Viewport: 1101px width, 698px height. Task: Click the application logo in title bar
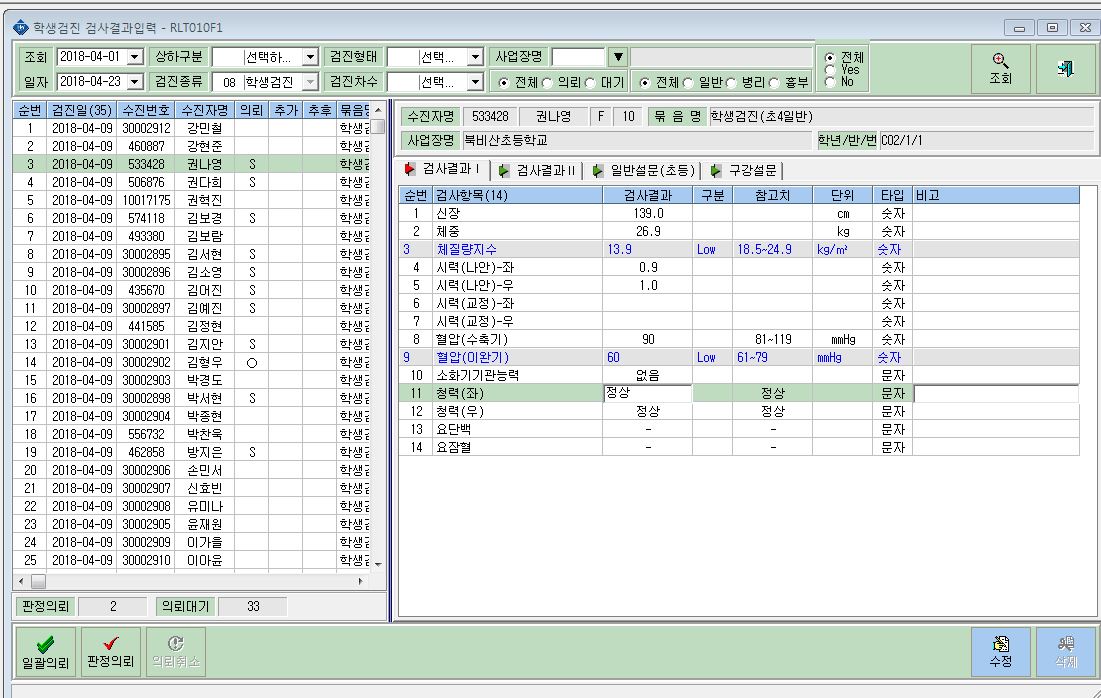coord(21,27)
